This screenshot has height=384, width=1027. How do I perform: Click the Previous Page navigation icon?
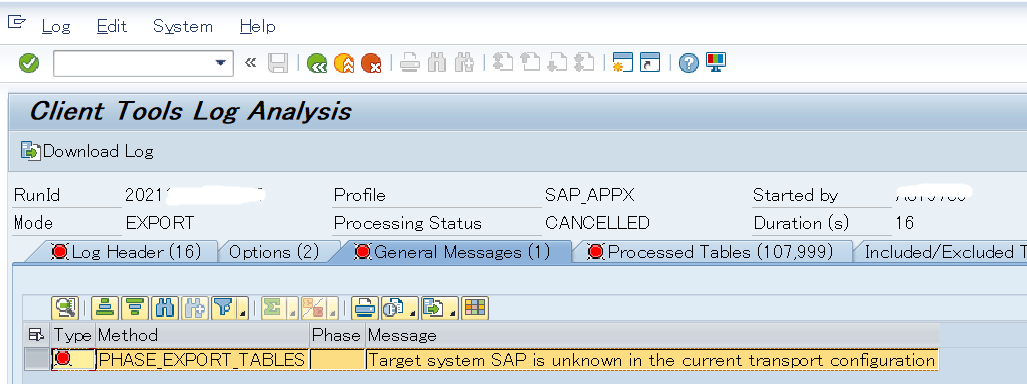530,63
